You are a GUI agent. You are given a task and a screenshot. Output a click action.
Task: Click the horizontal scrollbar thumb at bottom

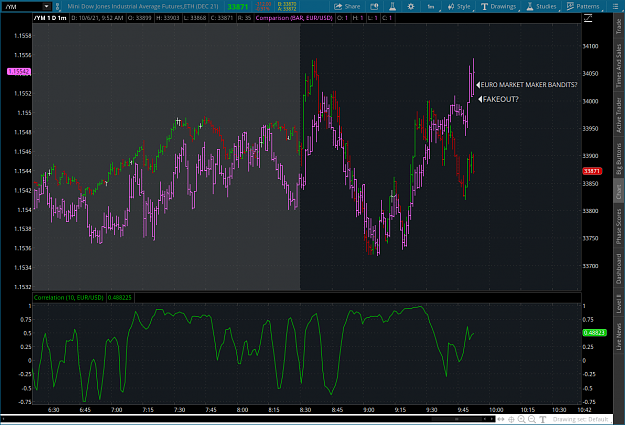[456, 419]
